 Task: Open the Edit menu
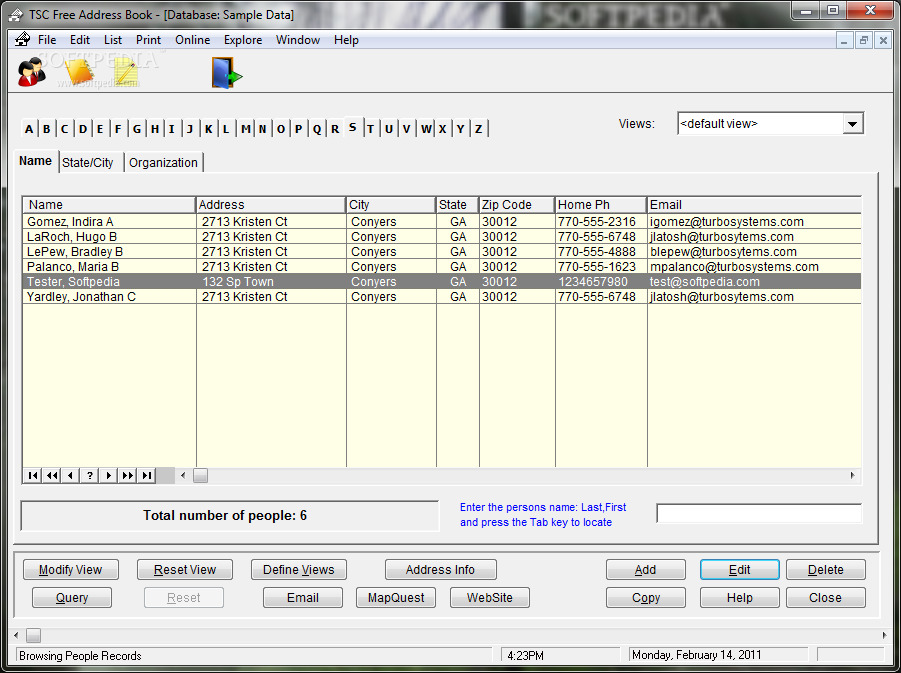[80, 40]
